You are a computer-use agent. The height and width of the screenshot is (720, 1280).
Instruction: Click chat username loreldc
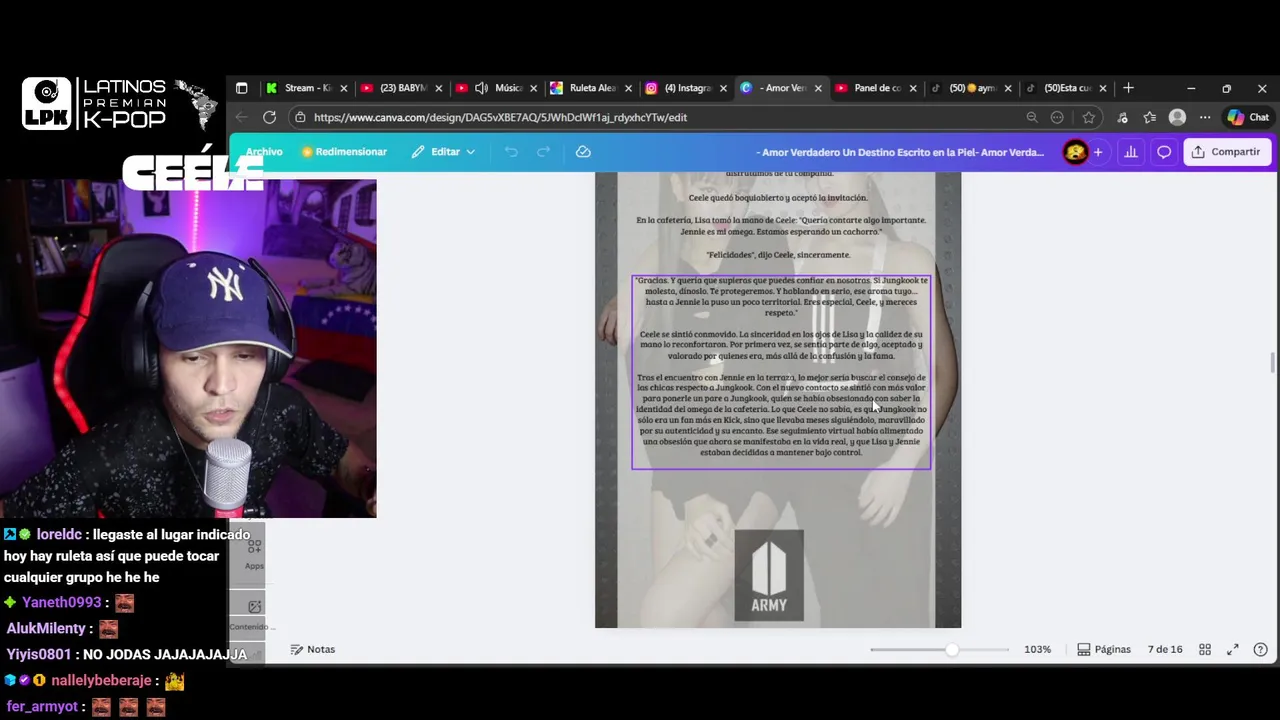coord(60,534)
